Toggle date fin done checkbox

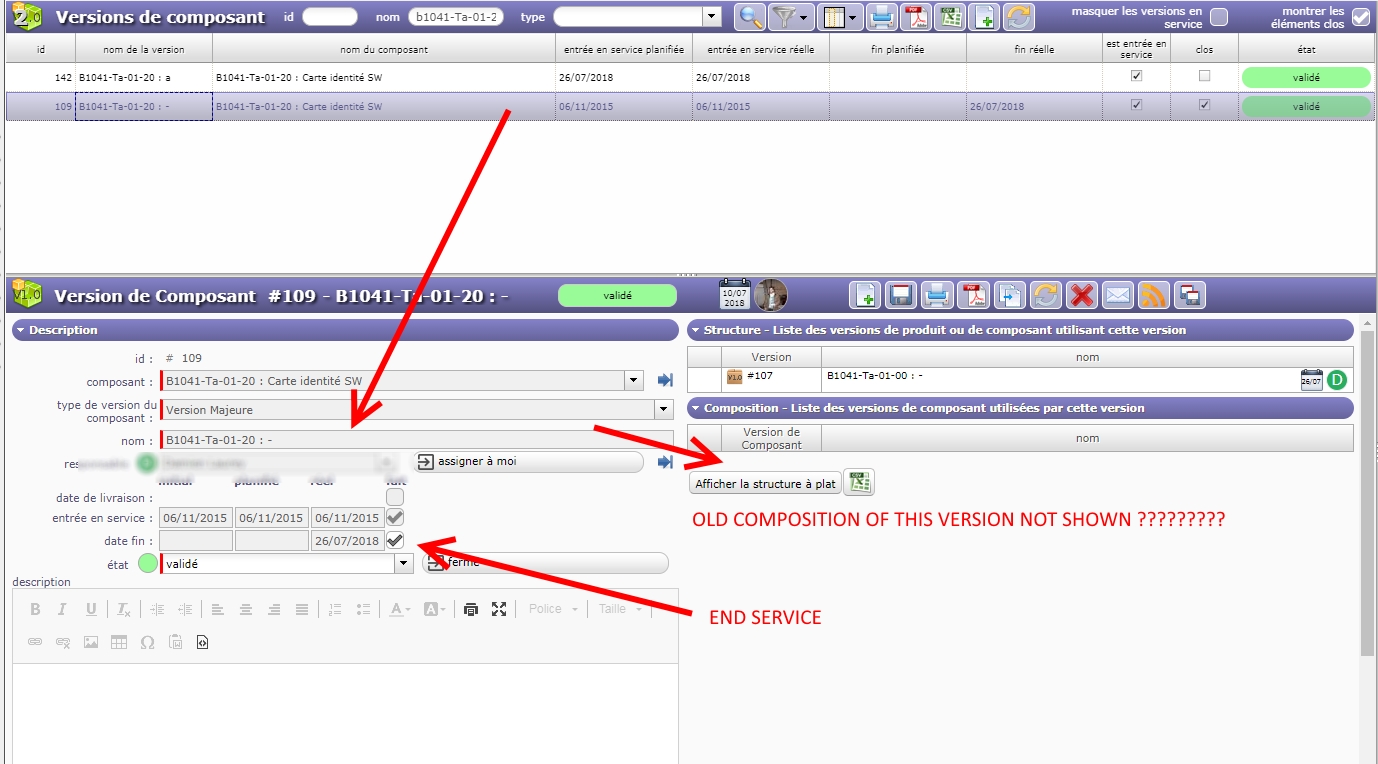coord(395,541)
